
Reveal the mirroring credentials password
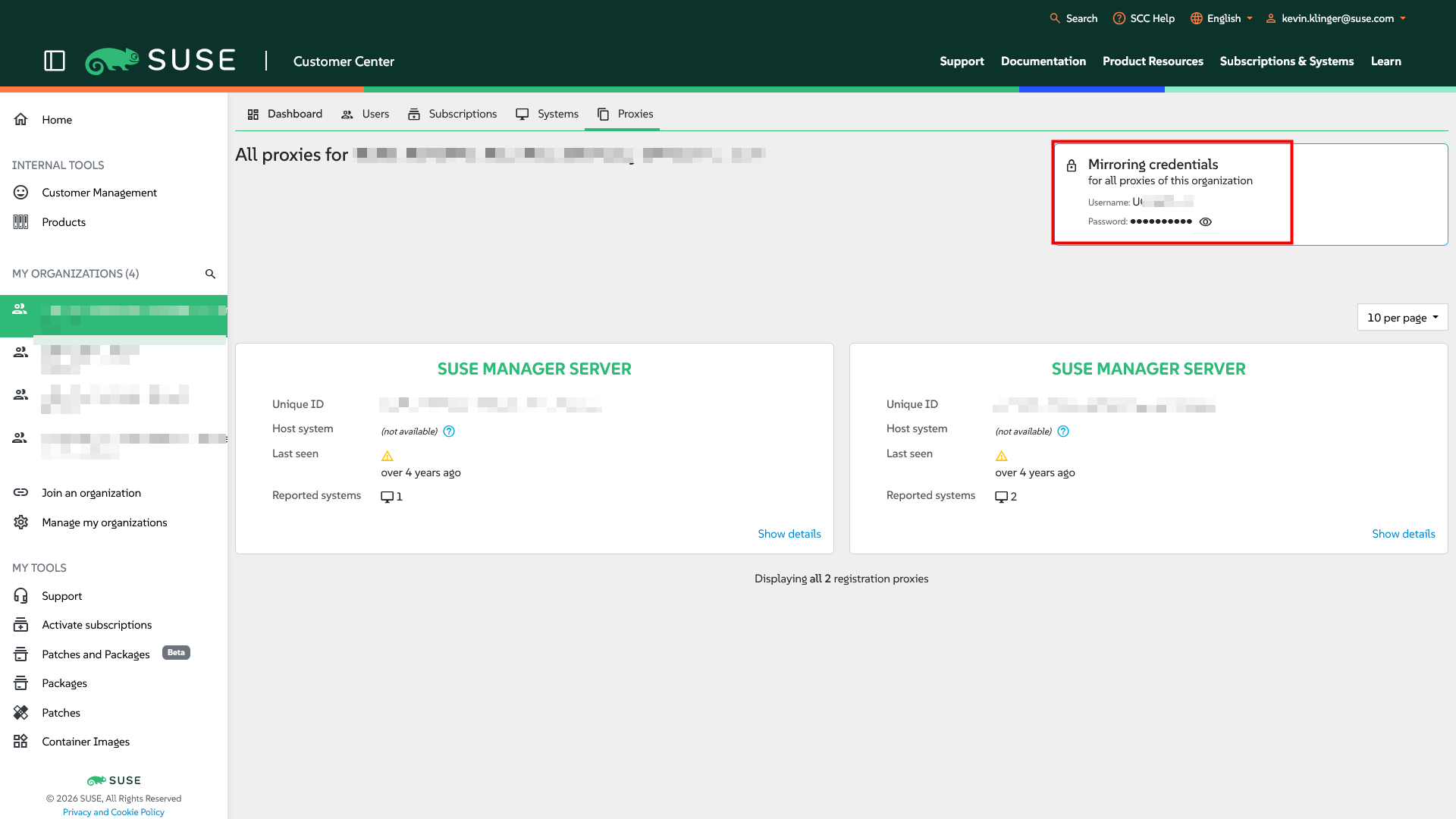[1206, 222]
